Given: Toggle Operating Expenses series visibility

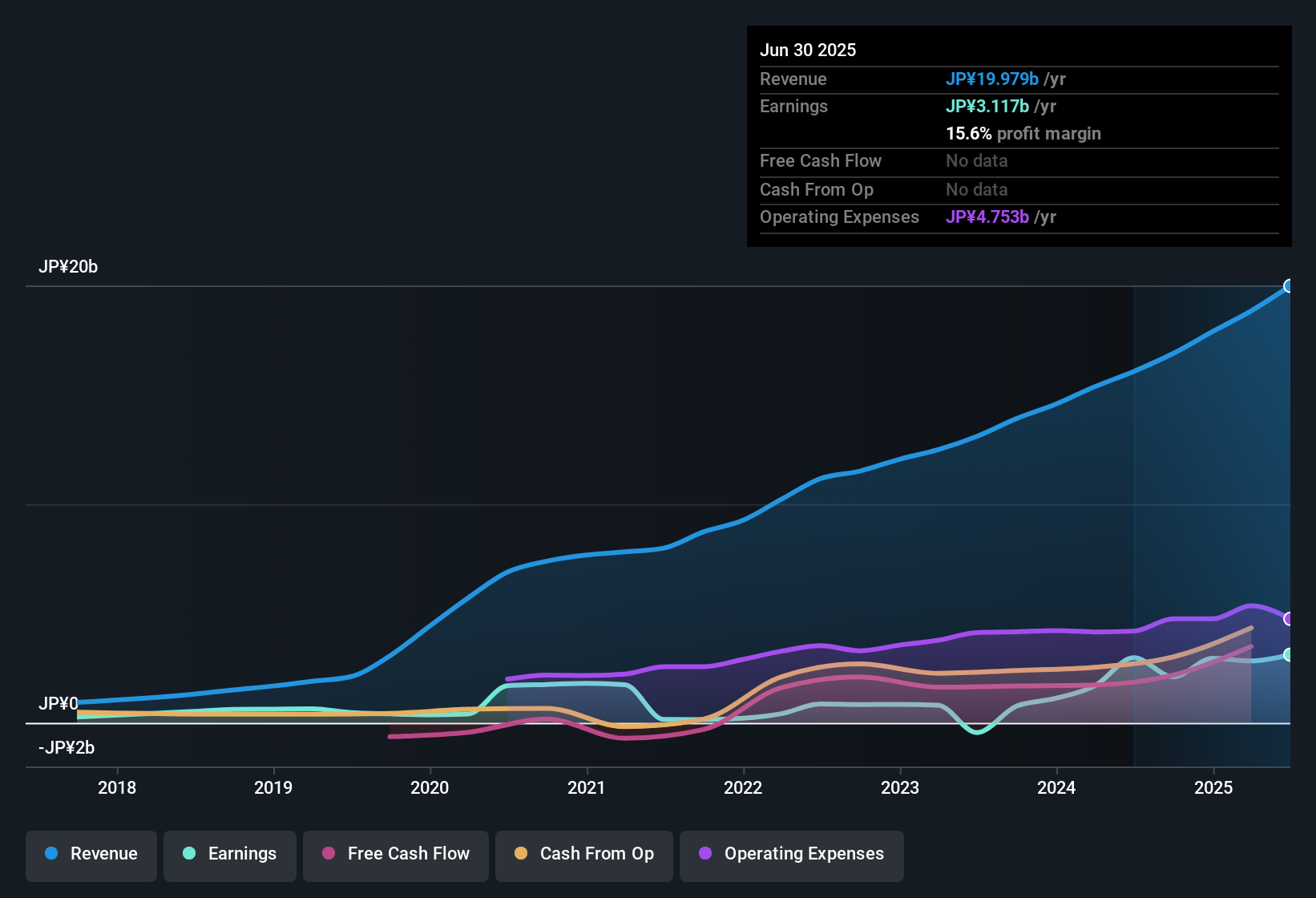Looking at the screenshot, I should (x=792, y=854).
